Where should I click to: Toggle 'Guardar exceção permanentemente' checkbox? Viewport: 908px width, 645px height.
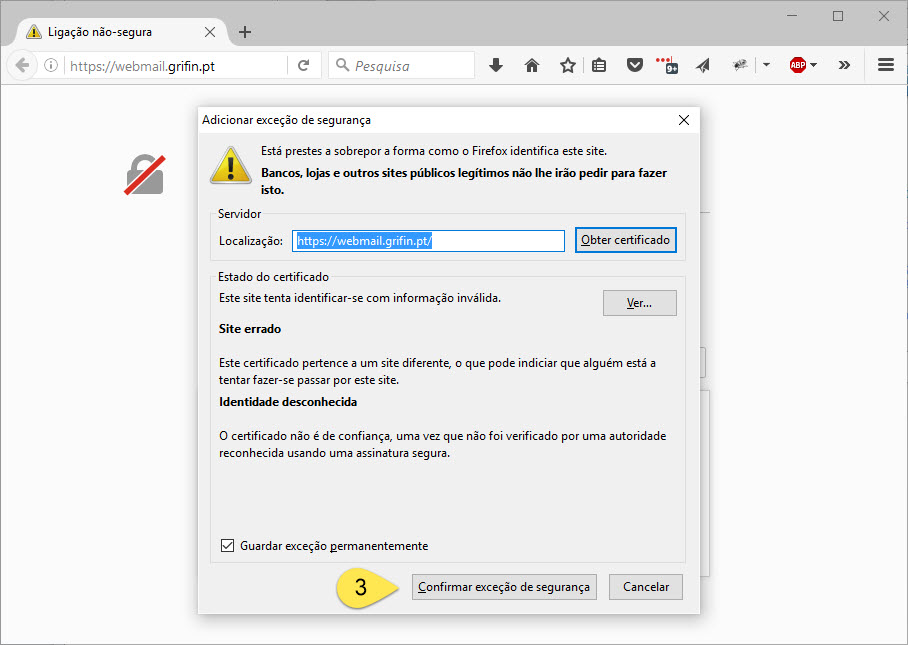[227, 545]
